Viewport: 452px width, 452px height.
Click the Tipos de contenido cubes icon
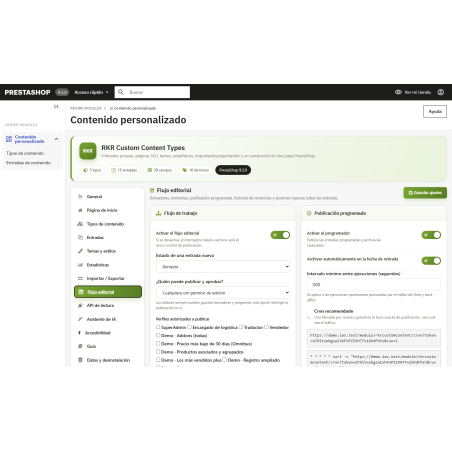[x=80, y=224]
